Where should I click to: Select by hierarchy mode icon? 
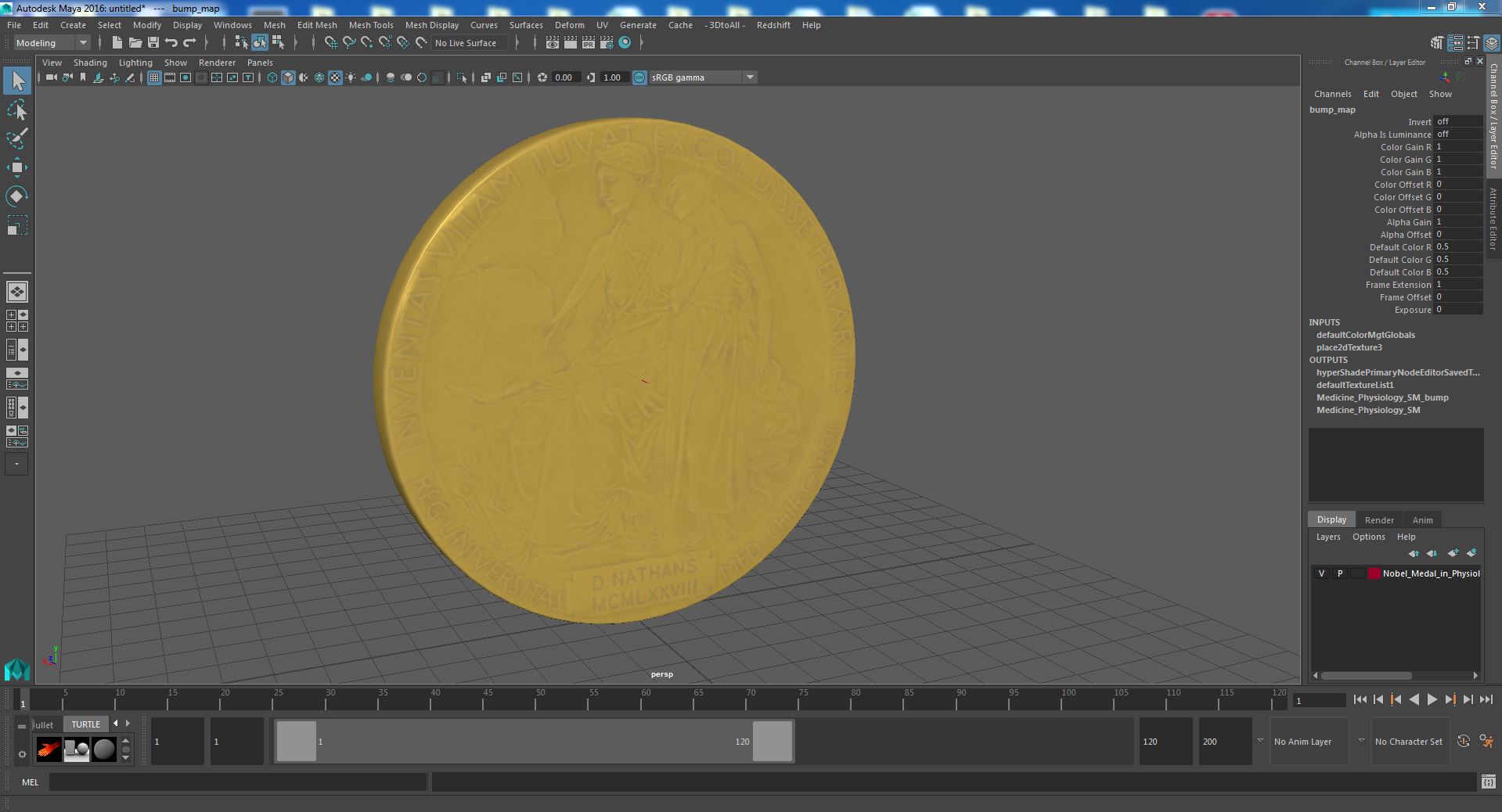[x=241, y=43]
